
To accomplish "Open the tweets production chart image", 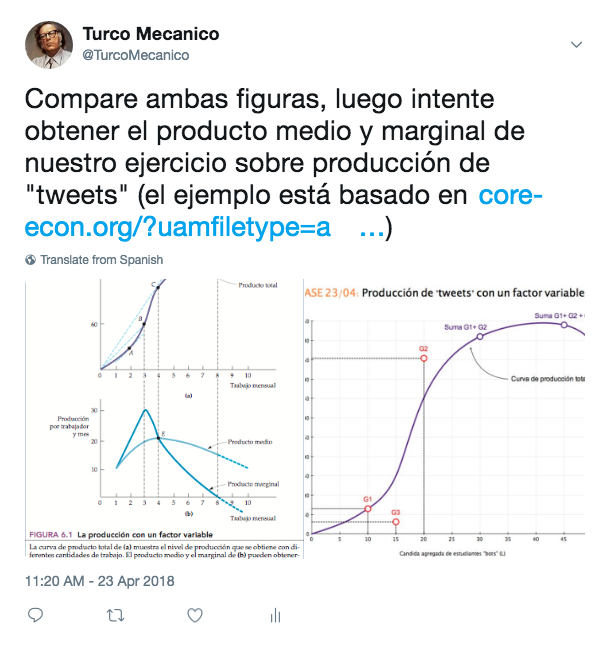I will click(445, 419).
